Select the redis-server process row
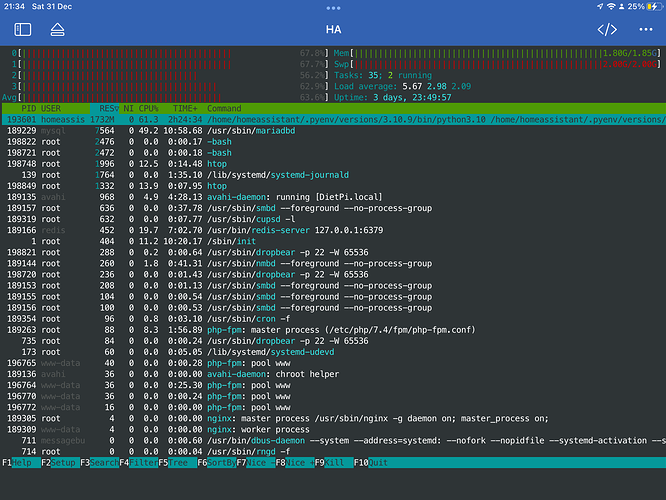Image resolution: width=666 pixels, height=500 pixels. click(x=333, y=230)
